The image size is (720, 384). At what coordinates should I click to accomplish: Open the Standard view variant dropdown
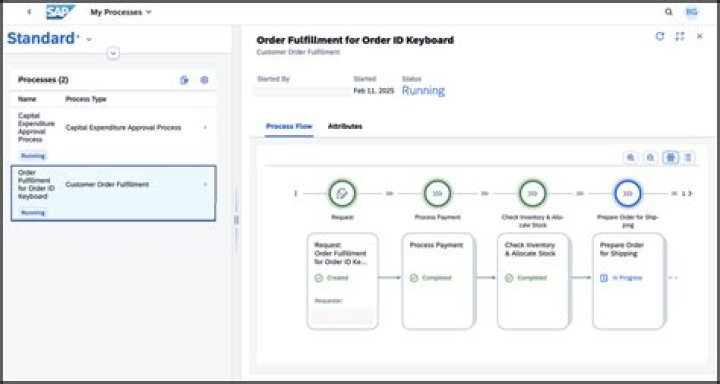tap(89, 40)
